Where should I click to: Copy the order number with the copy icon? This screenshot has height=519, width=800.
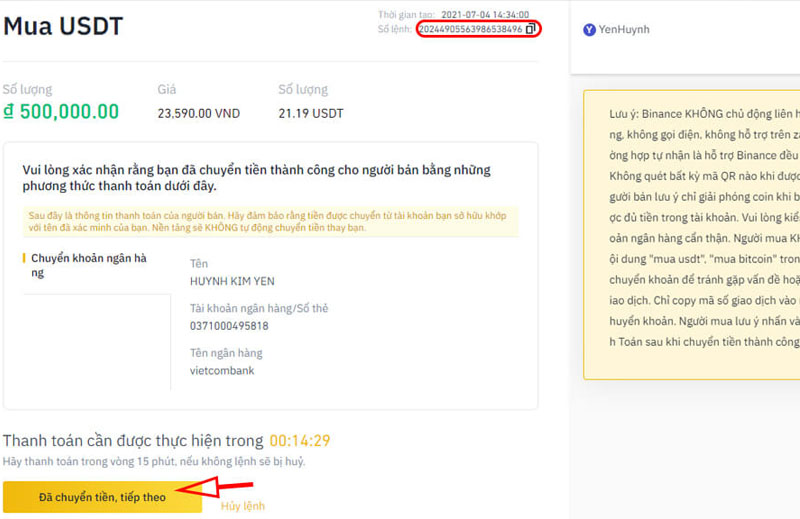[530, 29]
